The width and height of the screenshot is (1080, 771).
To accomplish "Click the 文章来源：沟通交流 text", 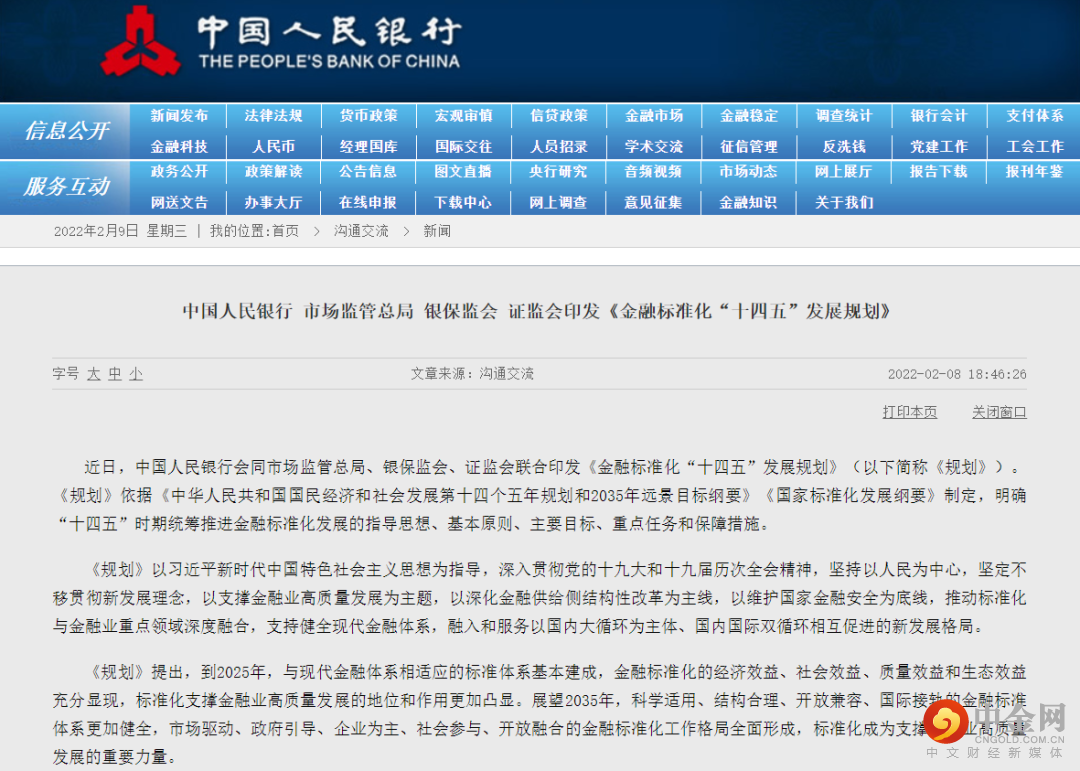I will click(472, 374).
